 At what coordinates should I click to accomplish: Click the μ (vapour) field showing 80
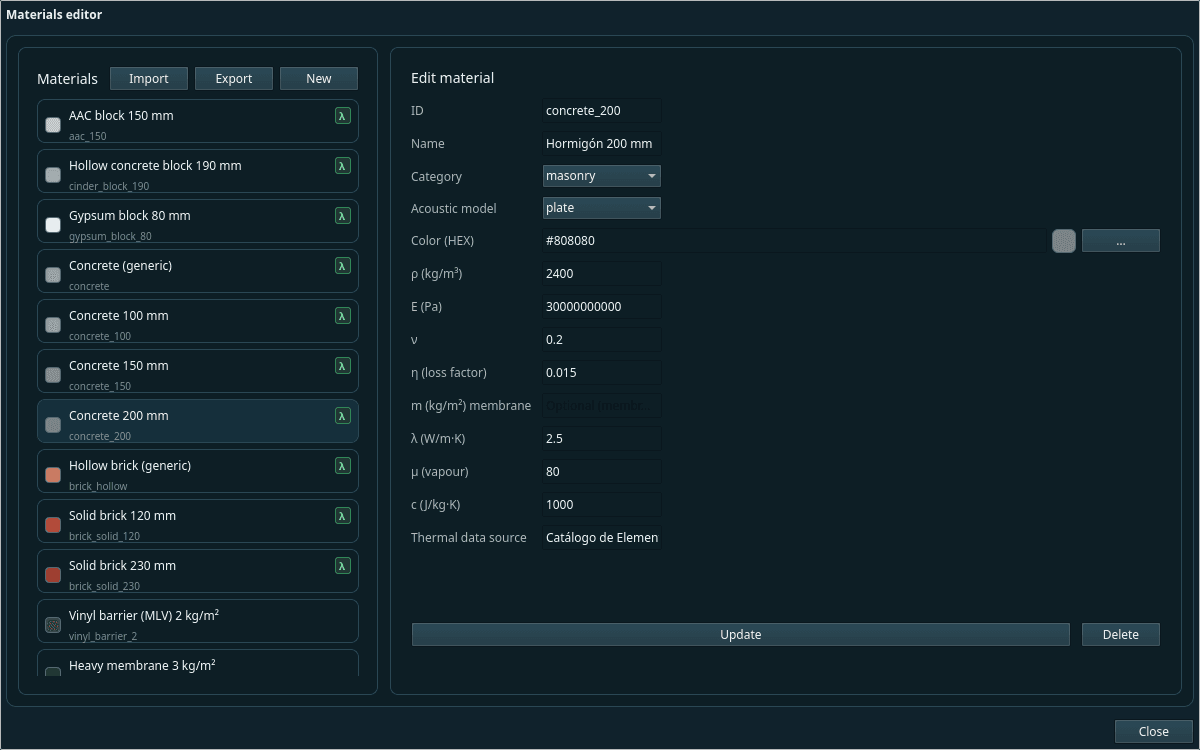602,472
